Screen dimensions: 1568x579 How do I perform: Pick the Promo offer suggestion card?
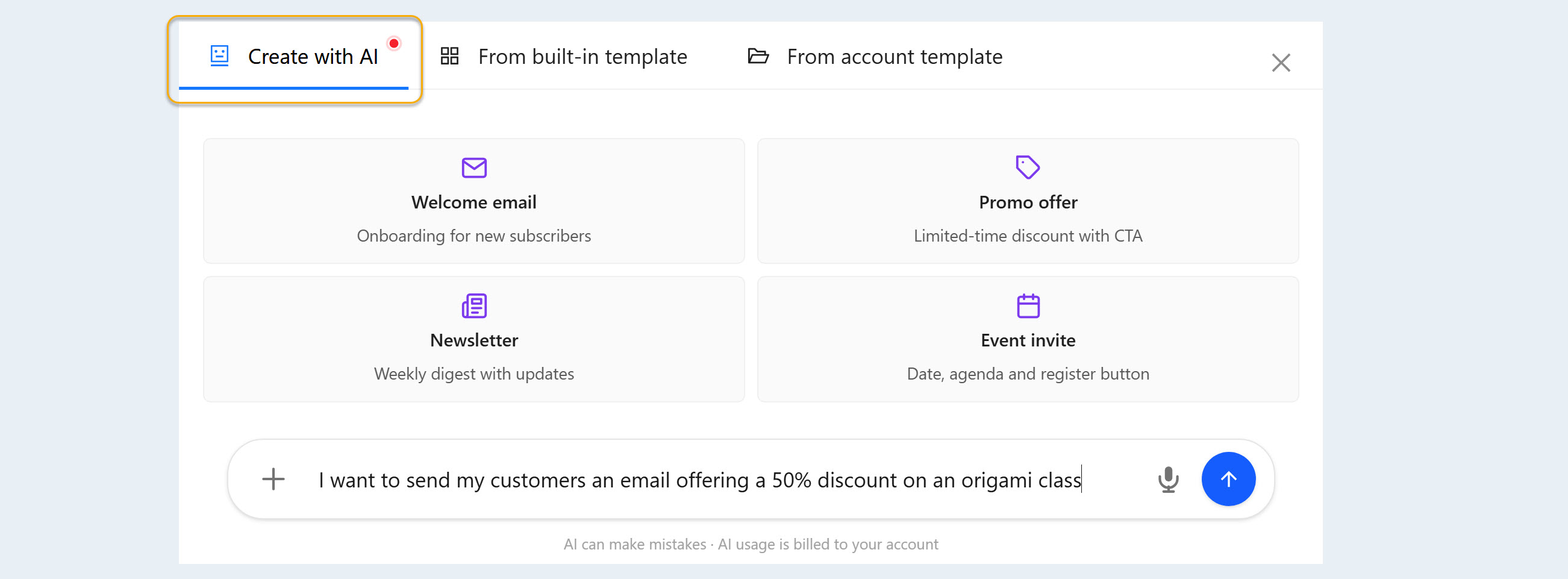click(1028, 201)
